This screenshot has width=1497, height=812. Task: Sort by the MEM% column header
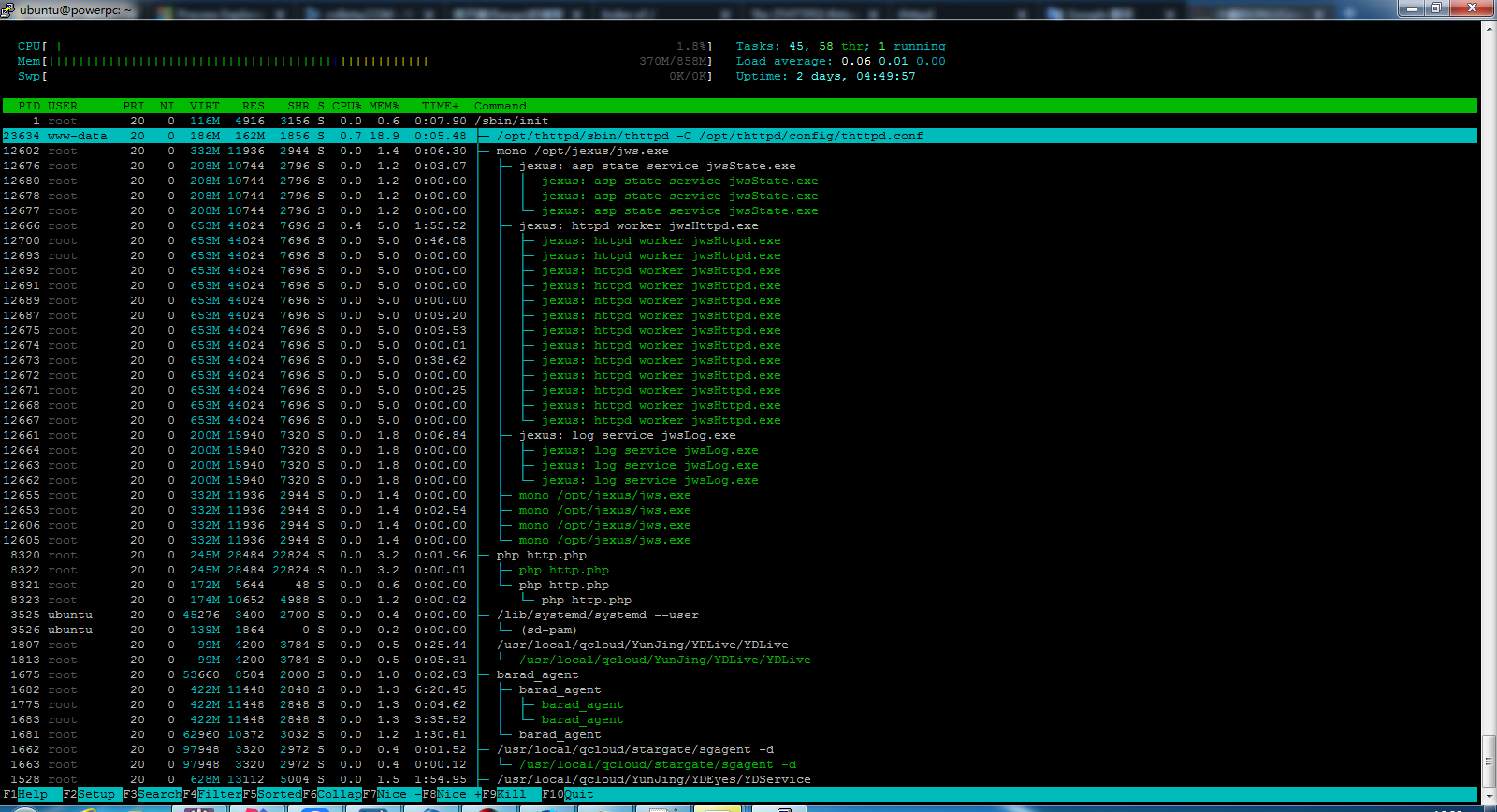pyautogui.click(x=384, y=106)
